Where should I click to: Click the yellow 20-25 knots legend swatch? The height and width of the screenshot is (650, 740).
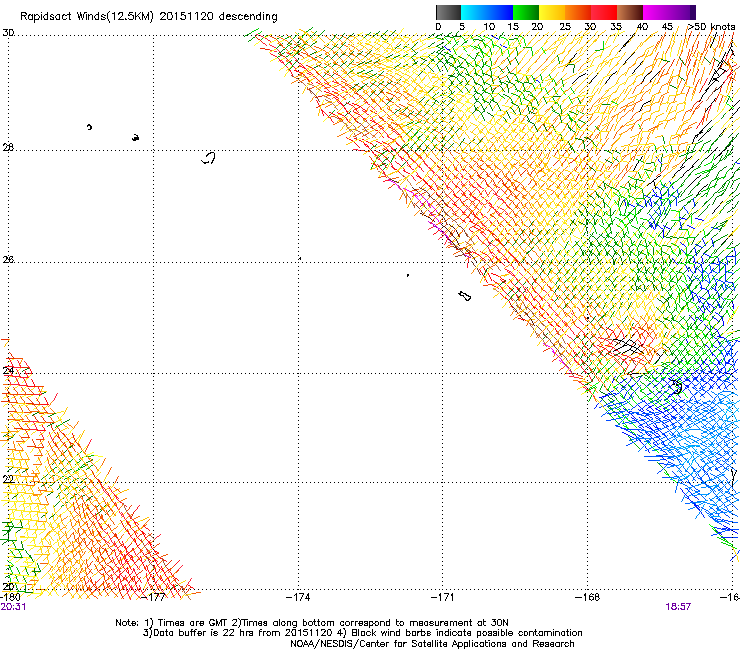(552, 12)
